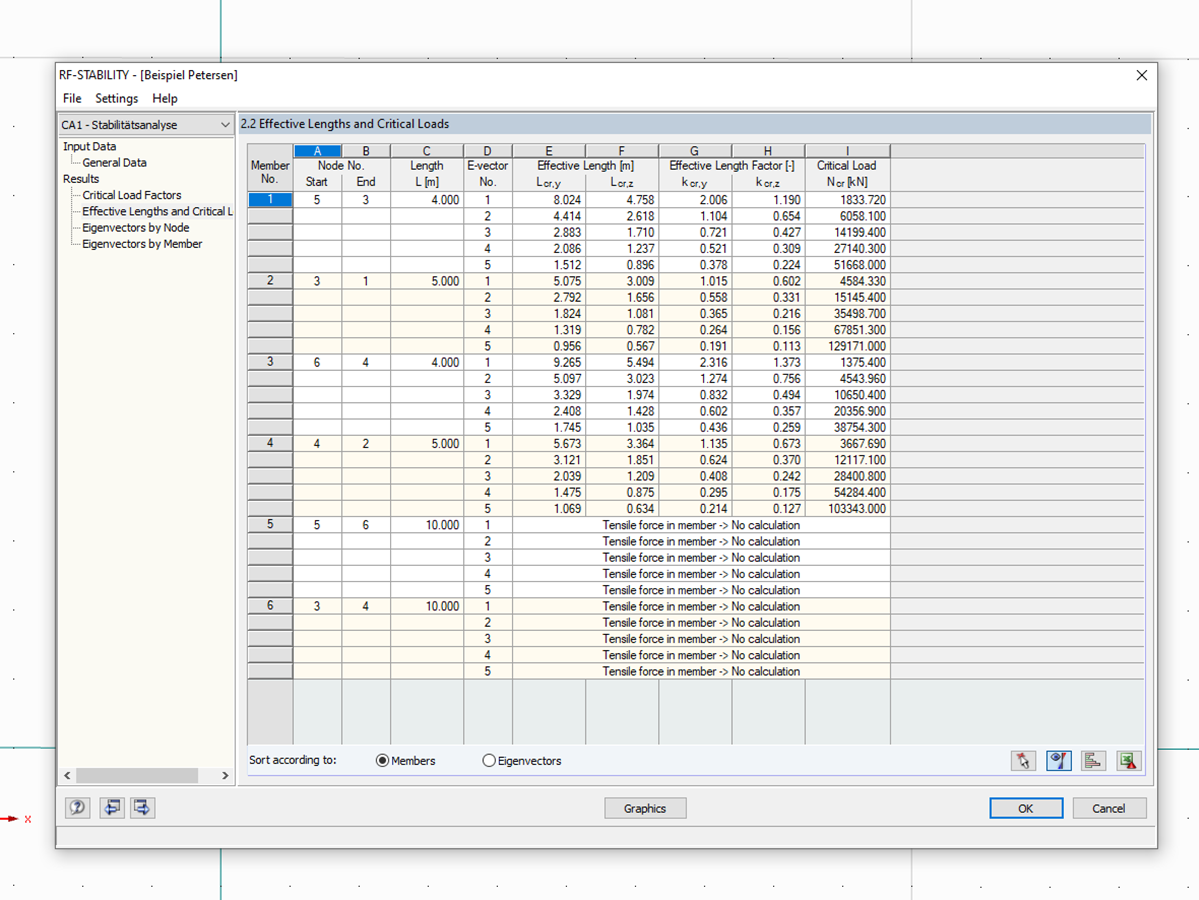Image resolution: width=1199 pixels, height=900 pixels.
Task: Click the Excel export icon
Action: (1129, 761)
